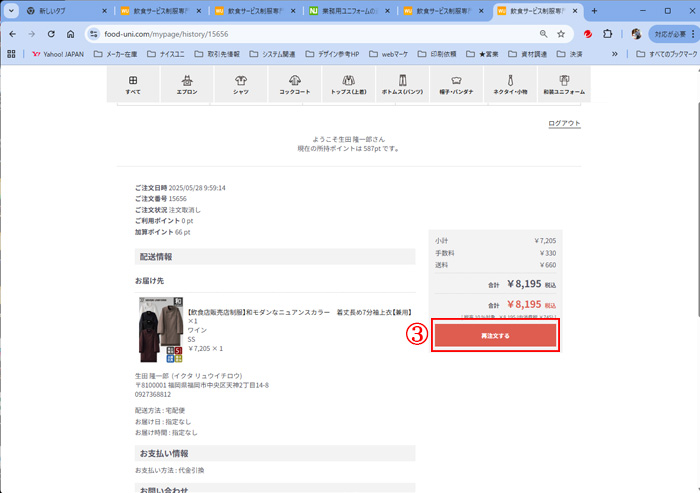The image size is (700, 493).
Task: View site information icon in address bar
Action: (93, 34)
